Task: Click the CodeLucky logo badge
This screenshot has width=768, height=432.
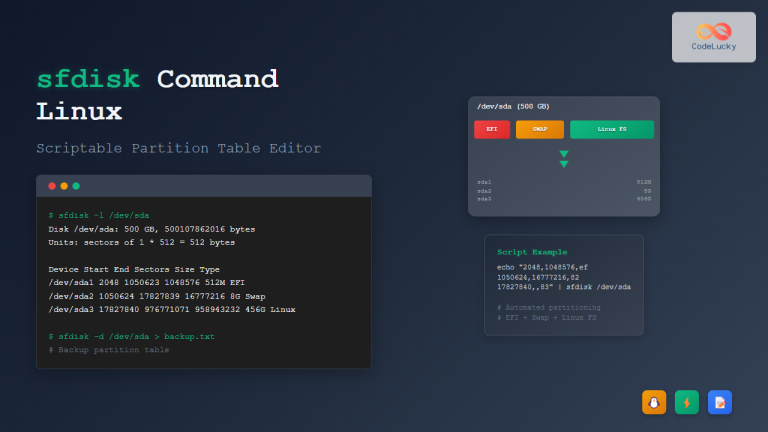Action: [713, 37]
